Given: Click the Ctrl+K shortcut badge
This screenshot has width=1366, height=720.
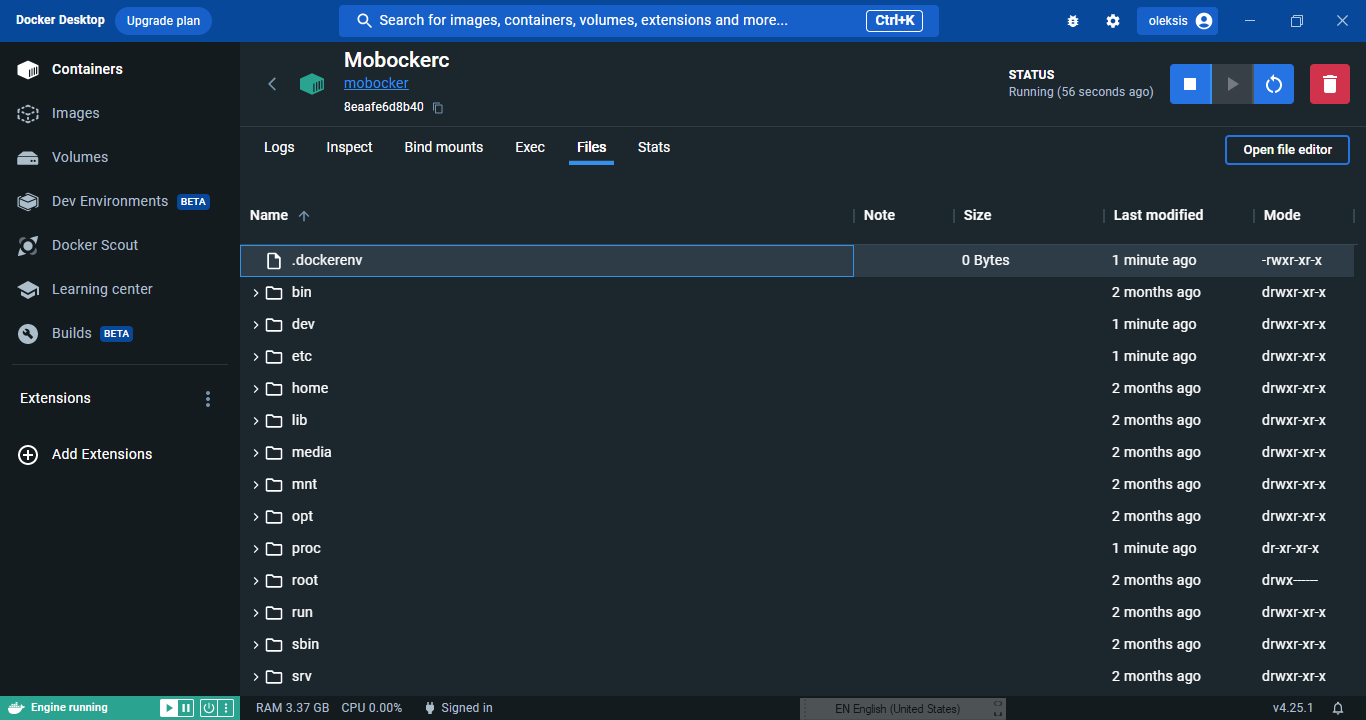Looking at the screenshot, I should pyautogui.click(x=894, y=21).
